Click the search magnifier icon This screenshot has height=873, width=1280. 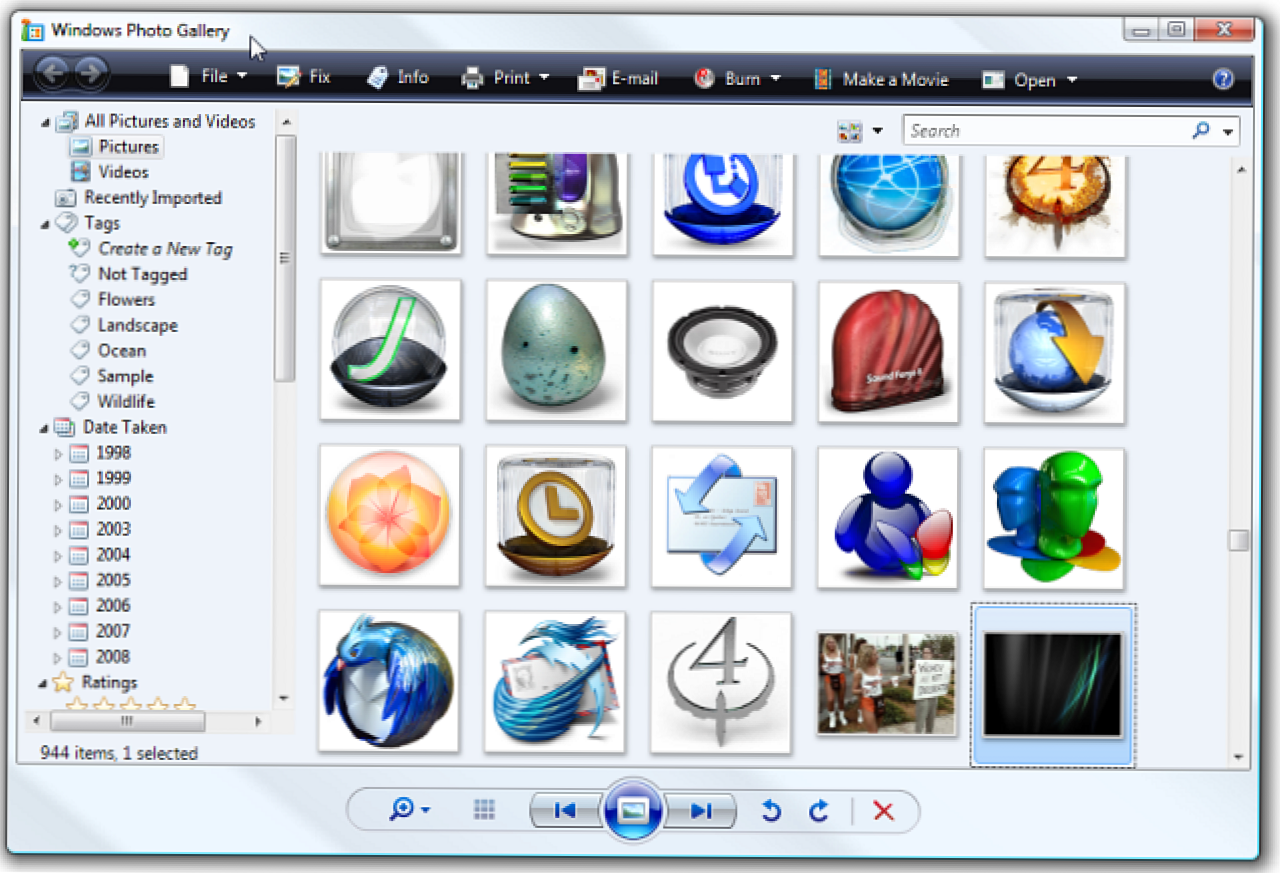[1201, 131]
